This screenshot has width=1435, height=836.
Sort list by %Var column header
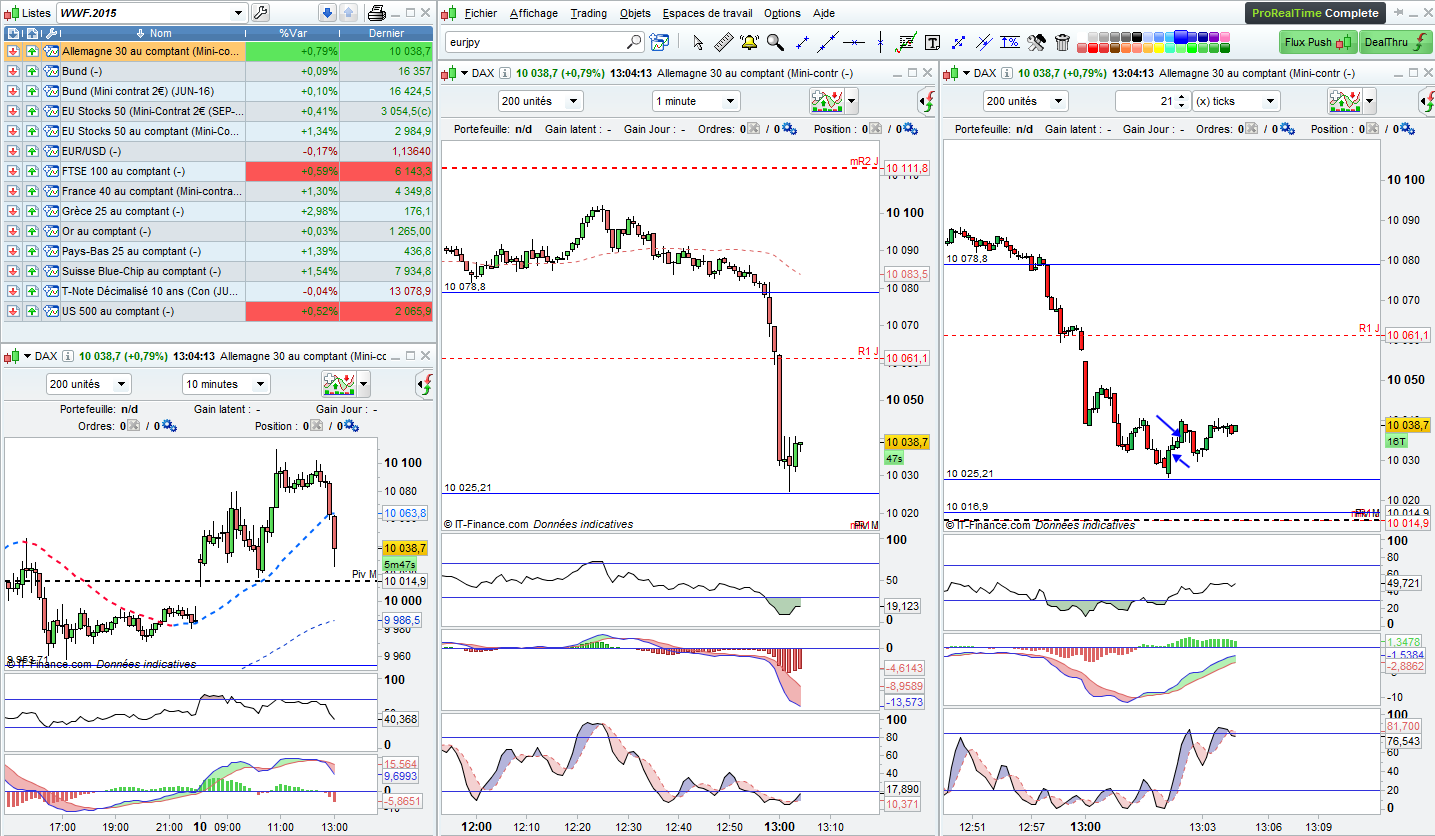tap(293, 33)
